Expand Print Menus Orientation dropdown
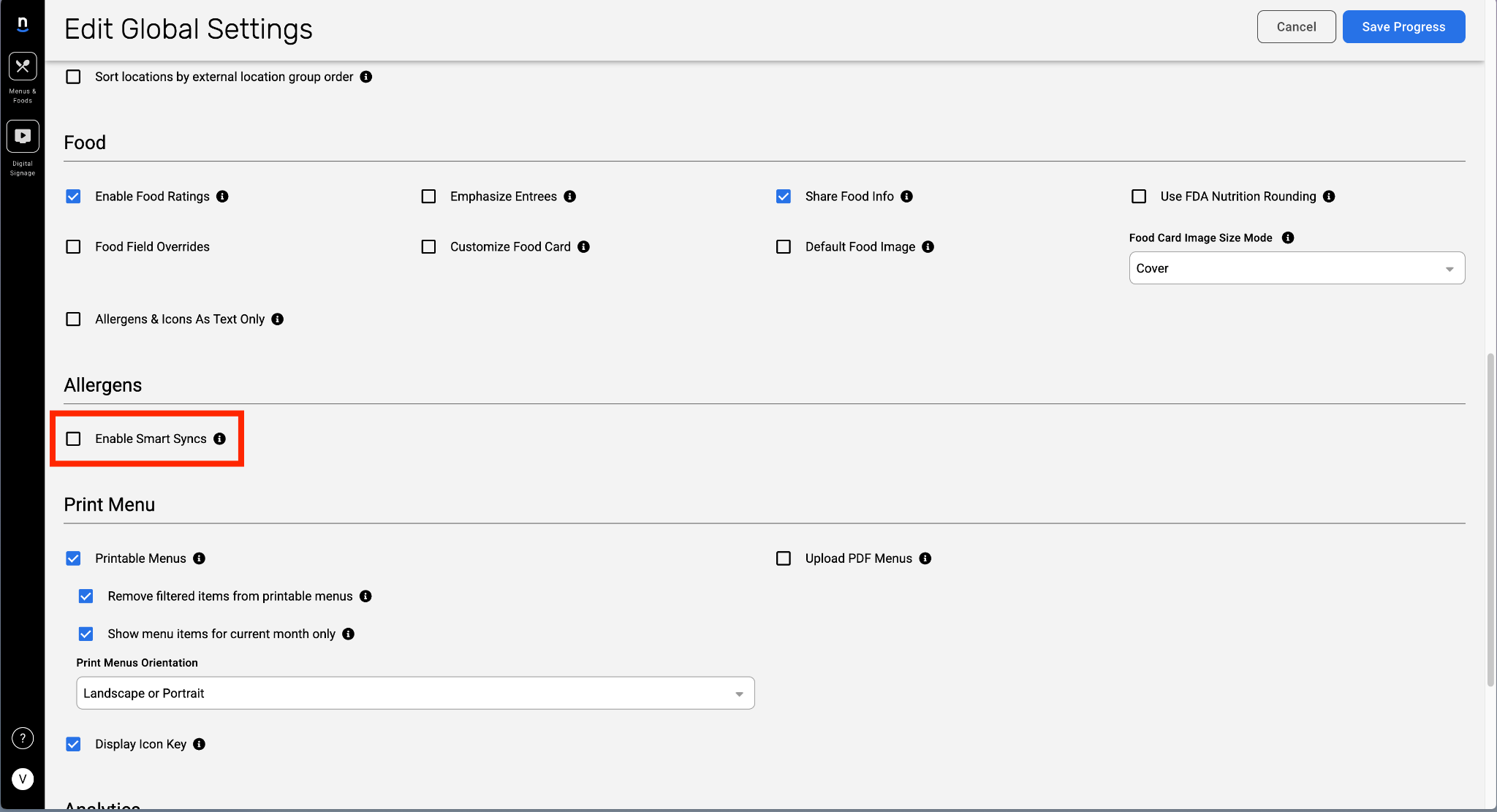Screen dimensions: 1497x812 (x=415, y=693)
